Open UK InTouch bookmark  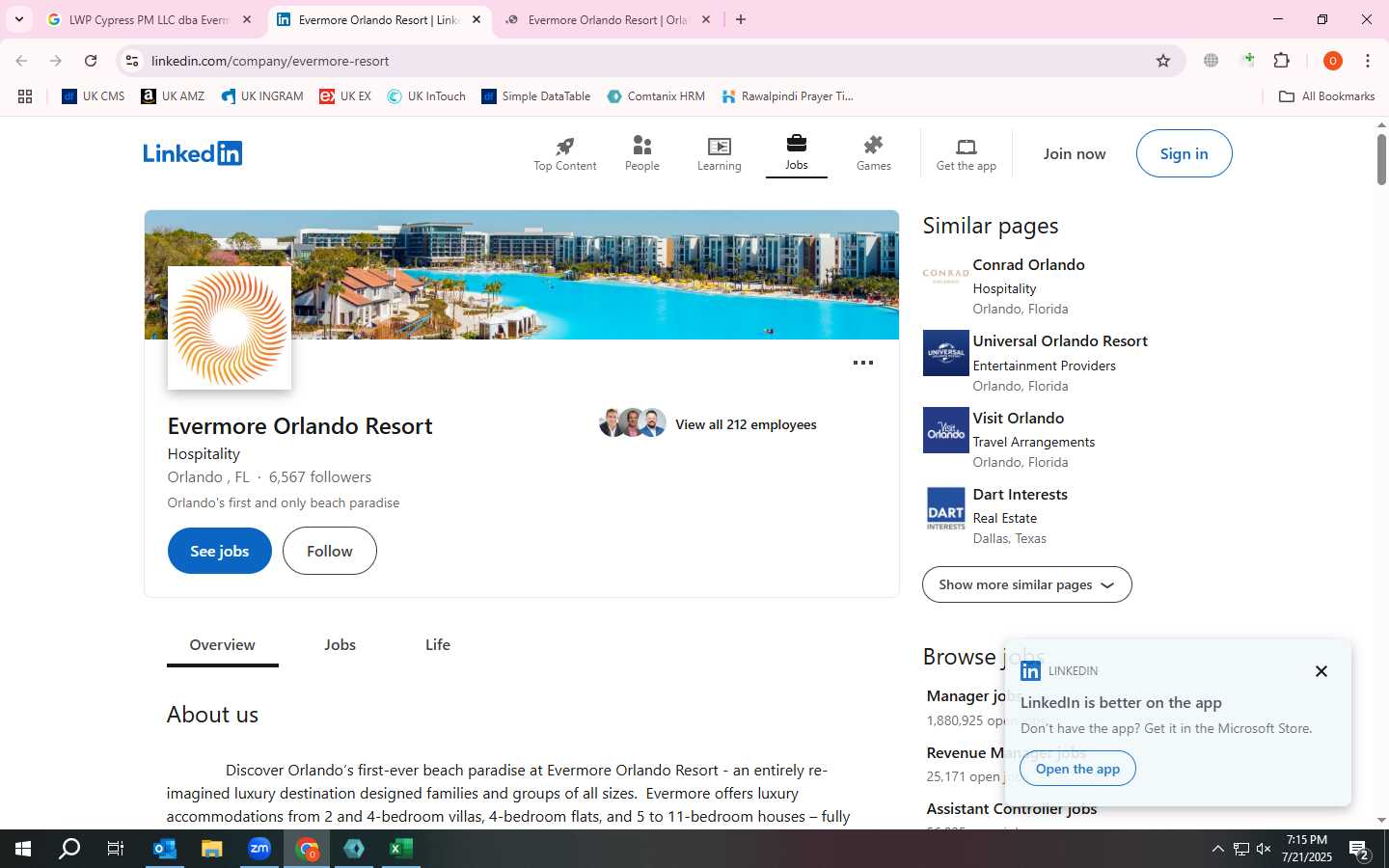point(426,96)
